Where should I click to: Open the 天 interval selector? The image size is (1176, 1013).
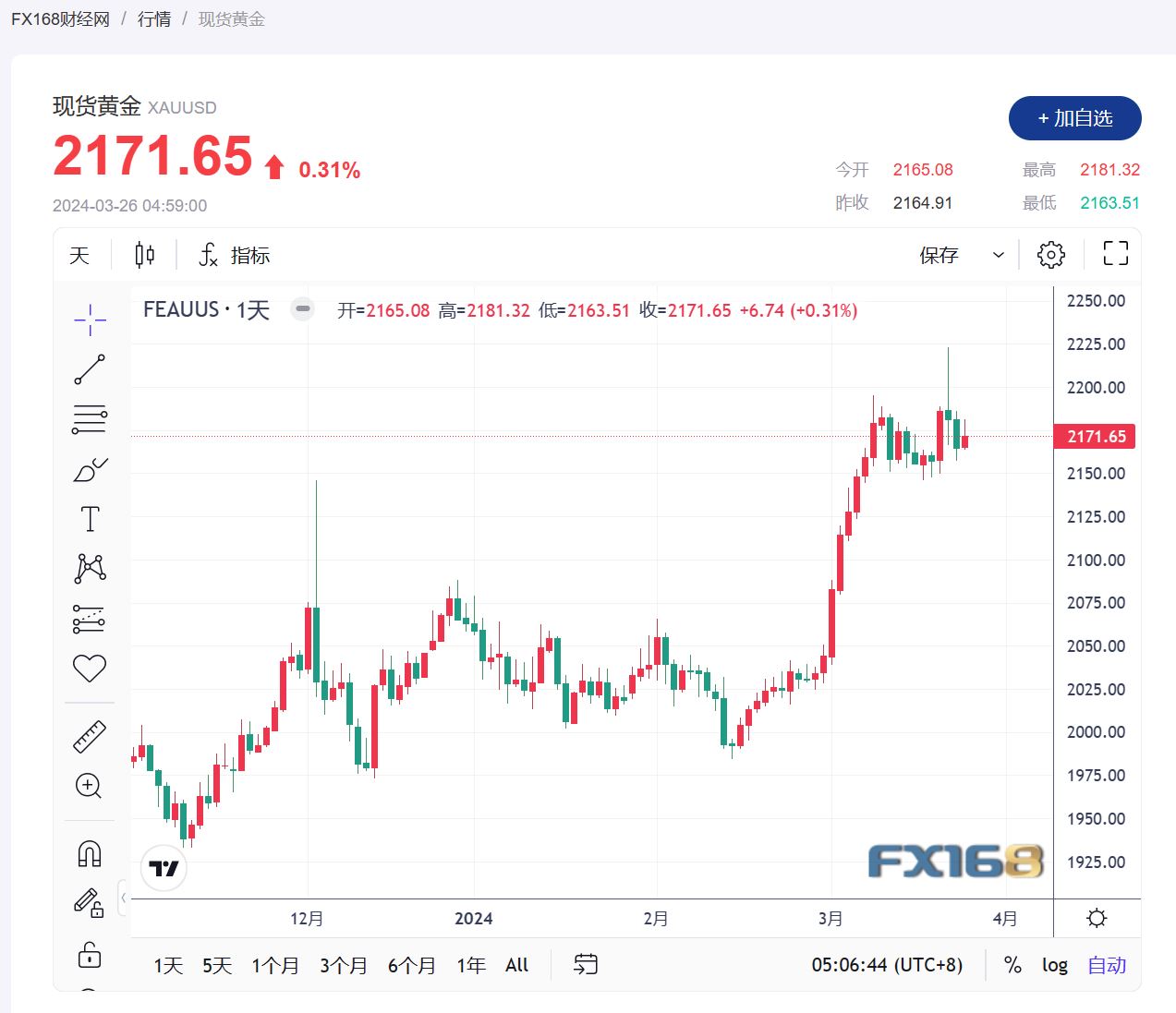pyautogui.click(x=79, y=254)
